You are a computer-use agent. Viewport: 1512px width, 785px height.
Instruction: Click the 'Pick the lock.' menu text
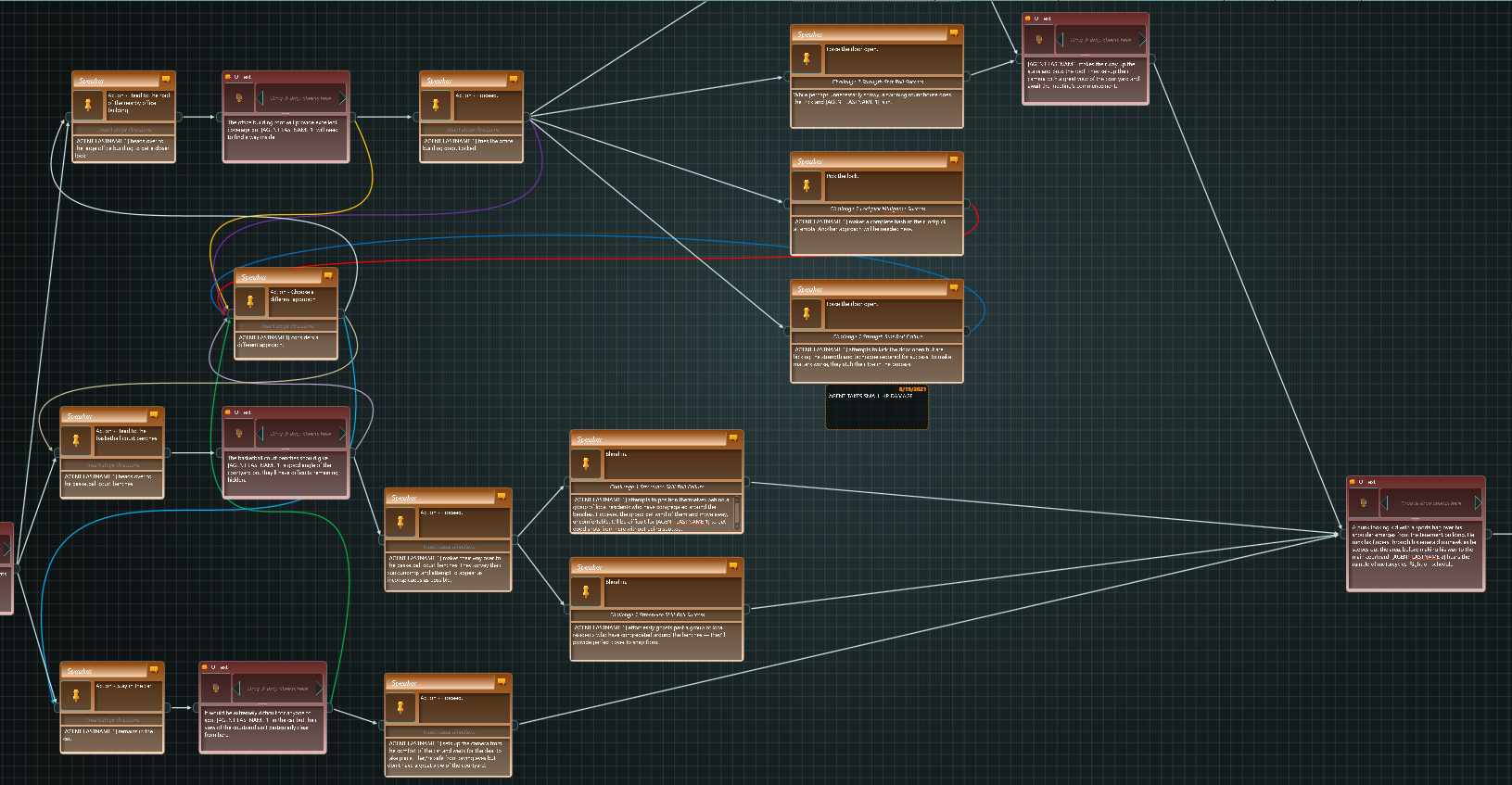click(x=843, y=176)
